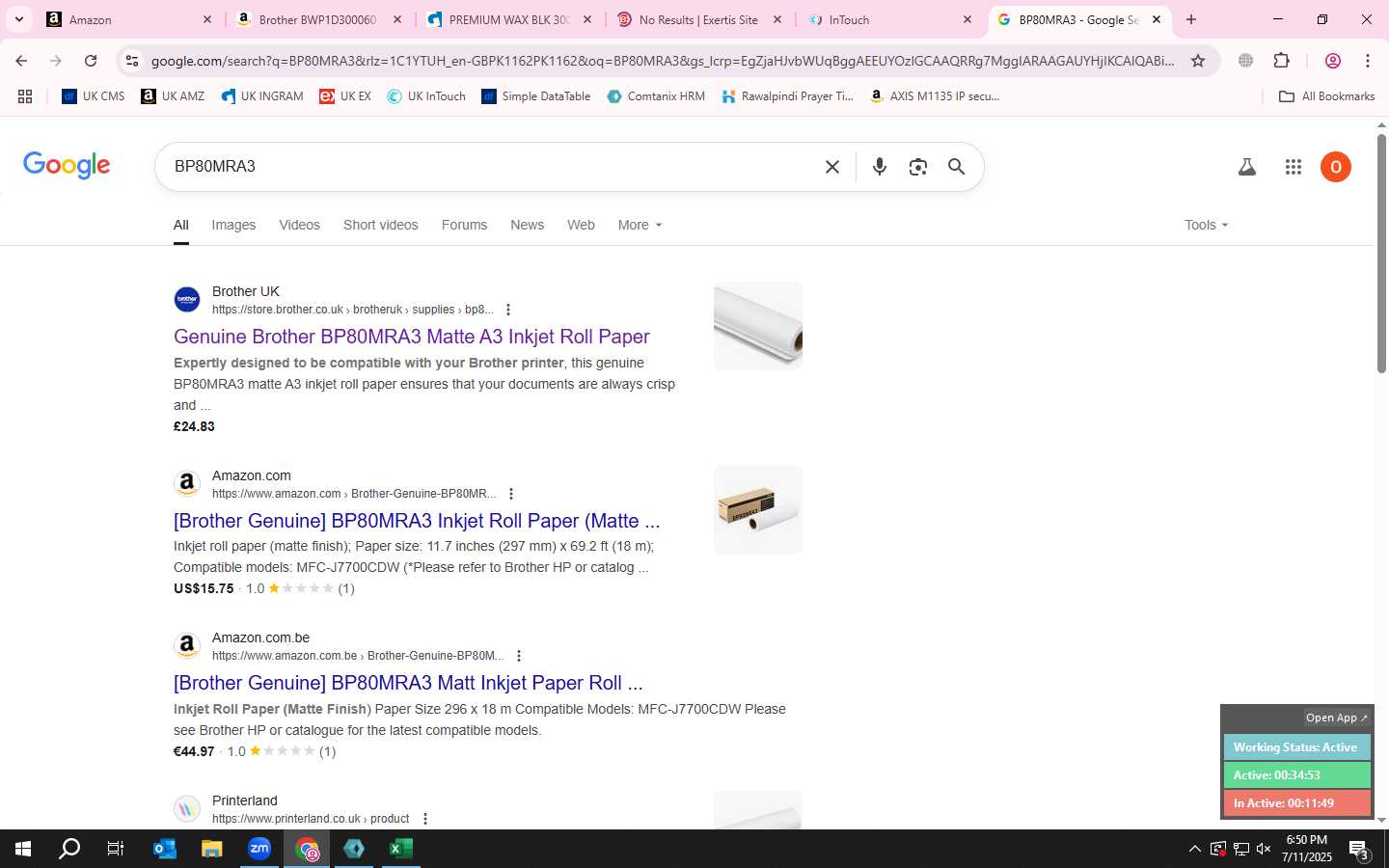Click the address bar URL
The width and height of the screenshot is (1389, 868).
coord(663,61)
